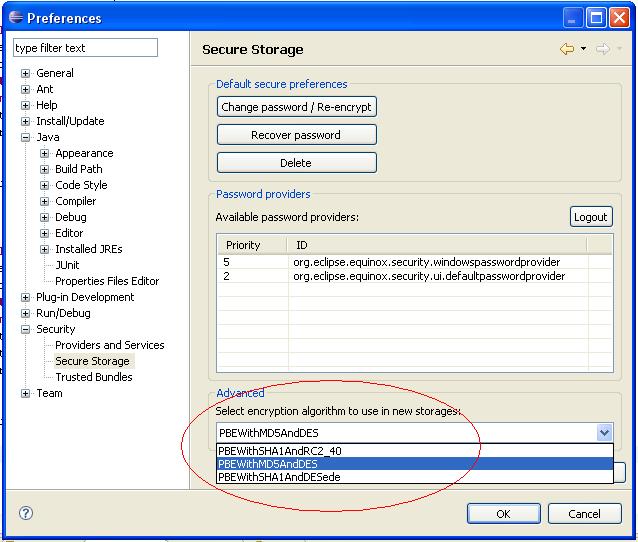This screenshot has height=542, width=638.
Task: Expand the Appearance node under Java
Action: (x=45, y=153)
